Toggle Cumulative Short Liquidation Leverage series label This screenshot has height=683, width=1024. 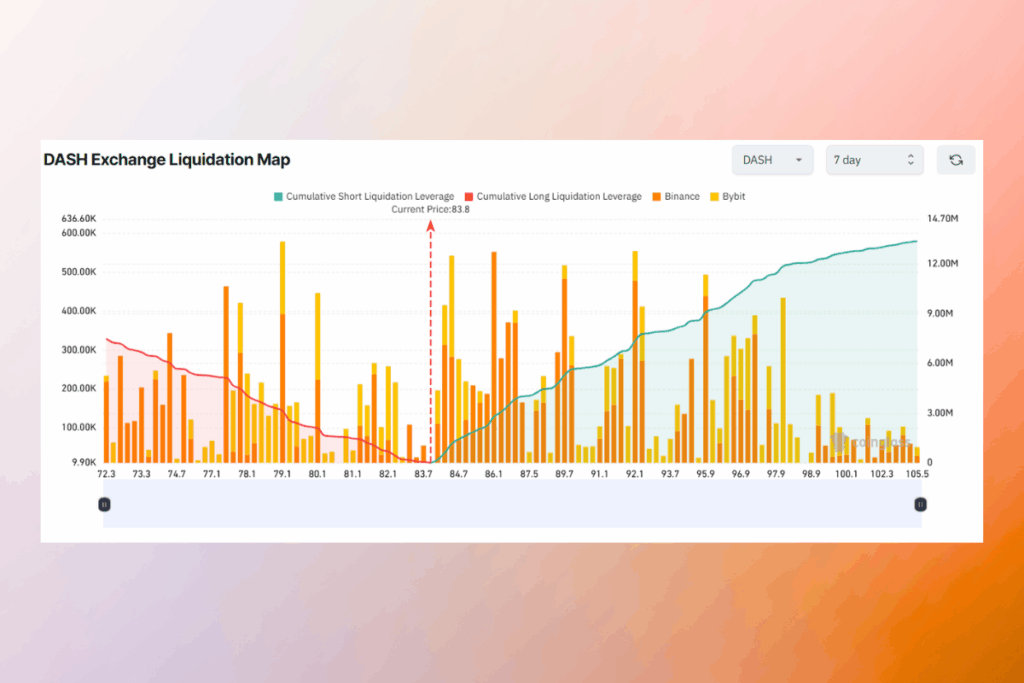(369, 197)
